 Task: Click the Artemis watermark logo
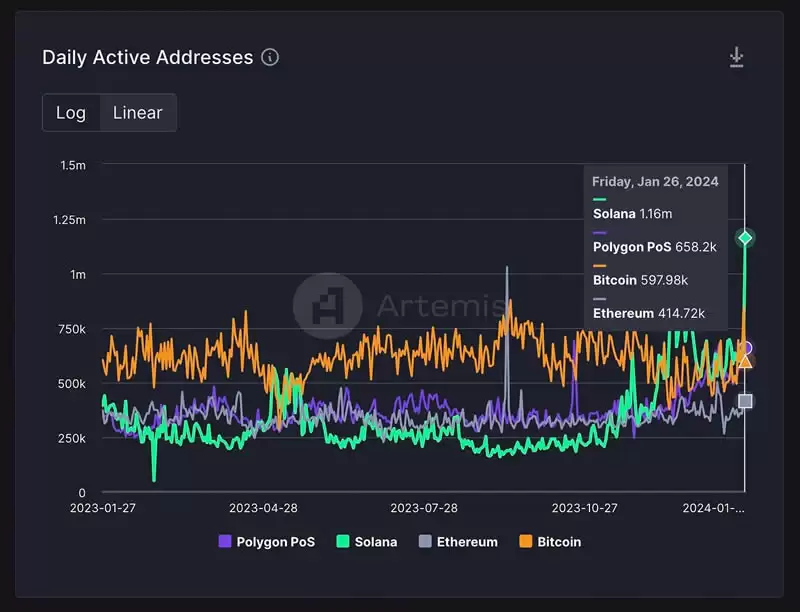328,305
